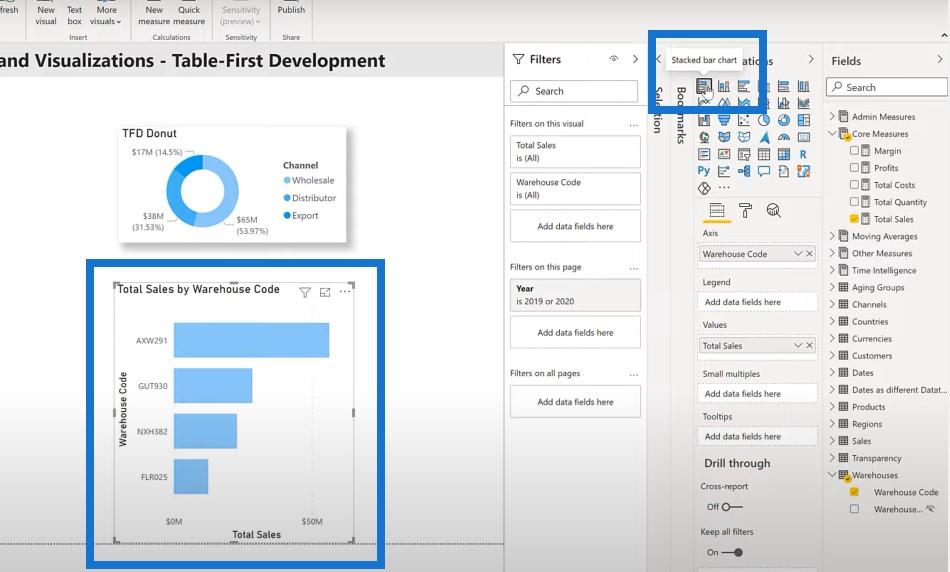The width and height of the screenshot is (950, 572).
Task: Uncheck the Total Sales field
Action: pos(854,219)
